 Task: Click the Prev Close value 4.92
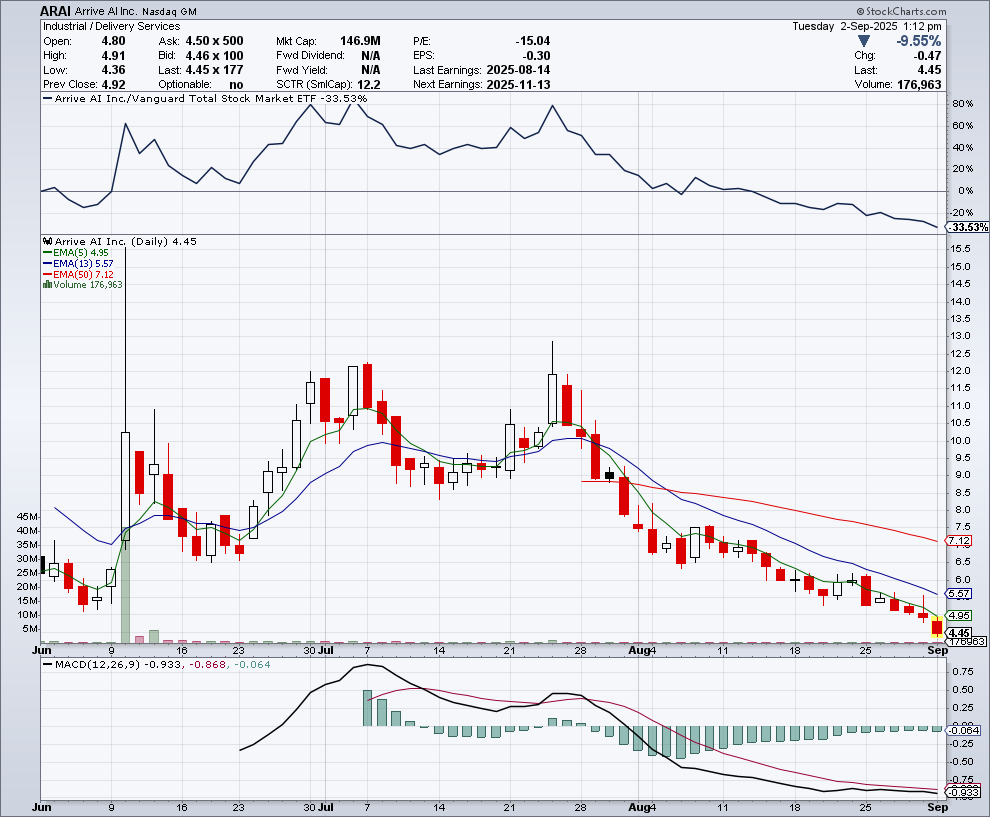point(114,85)
